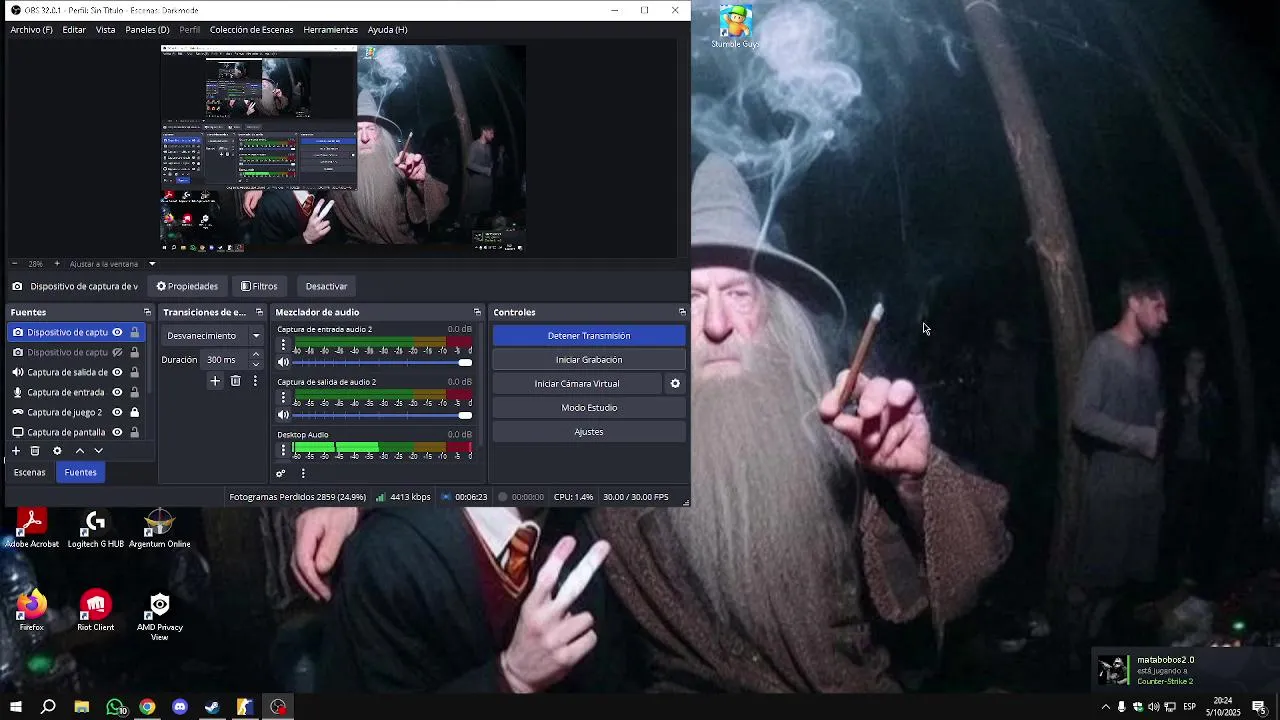Open Adobe Acrobat desktop shortcut
1280x720 pixels.
(32, 530)
